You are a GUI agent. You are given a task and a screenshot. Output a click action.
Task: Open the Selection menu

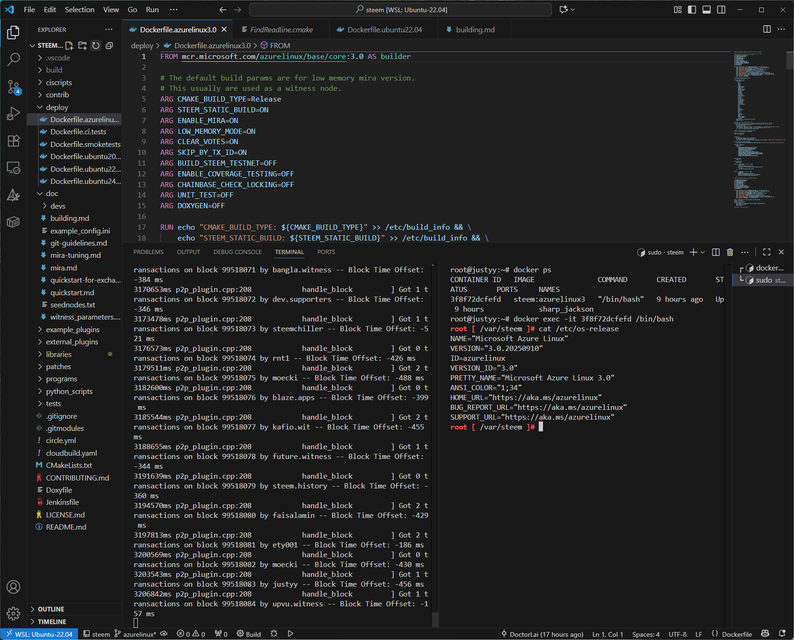[x=79, y=9]
